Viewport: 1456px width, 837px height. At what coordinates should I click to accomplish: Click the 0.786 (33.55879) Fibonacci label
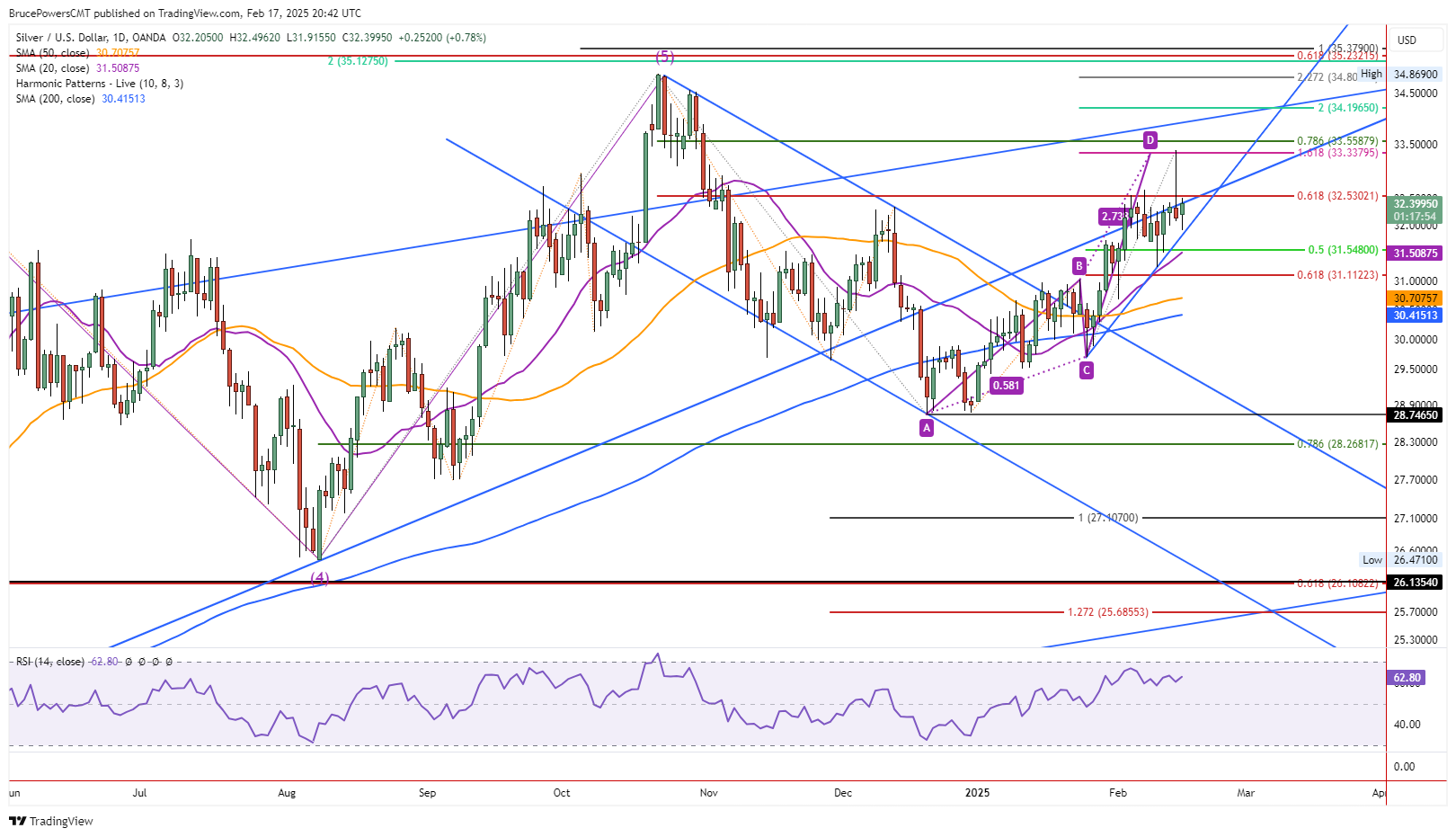1337,141
